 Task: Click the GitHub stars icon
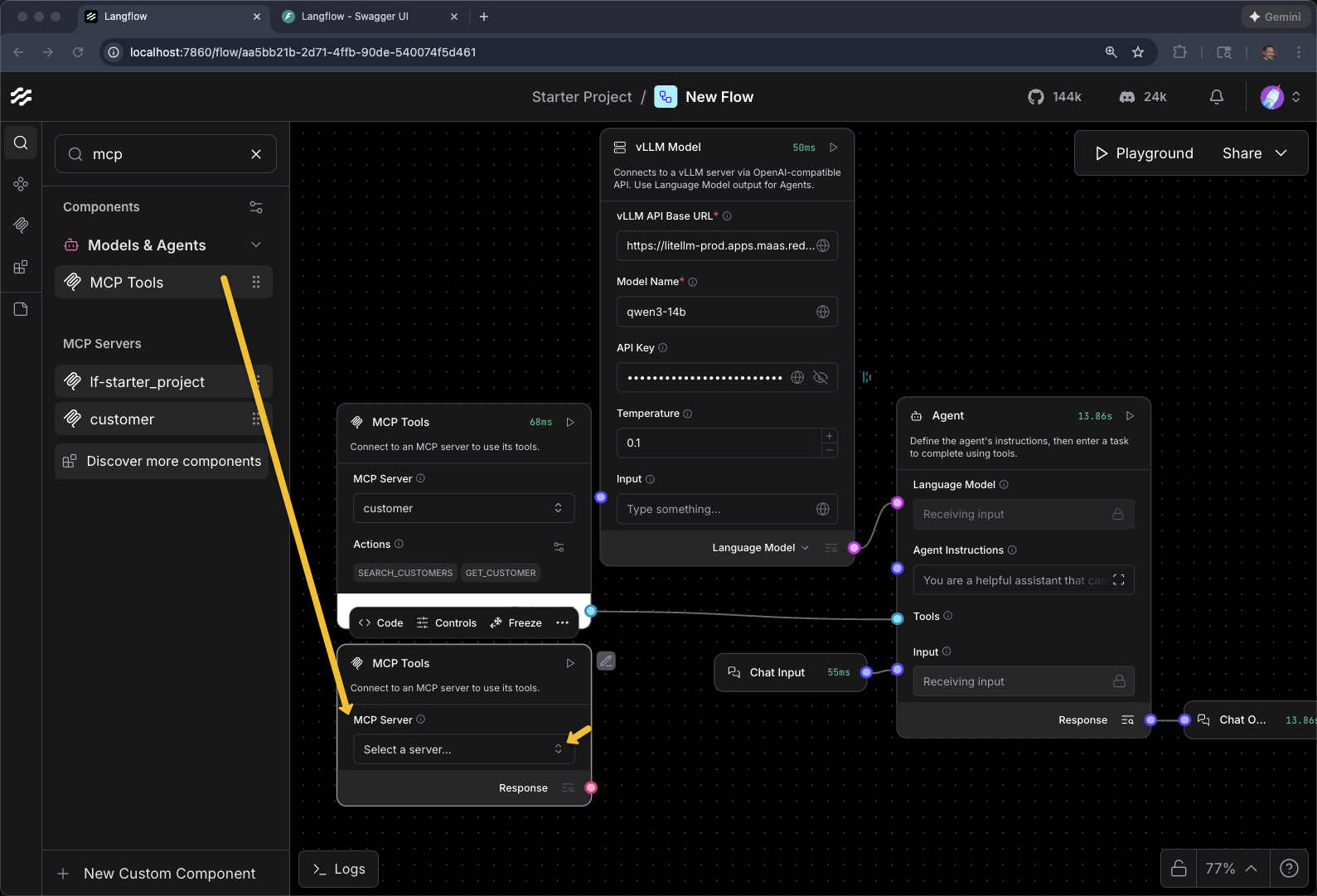click(1036, 97)
